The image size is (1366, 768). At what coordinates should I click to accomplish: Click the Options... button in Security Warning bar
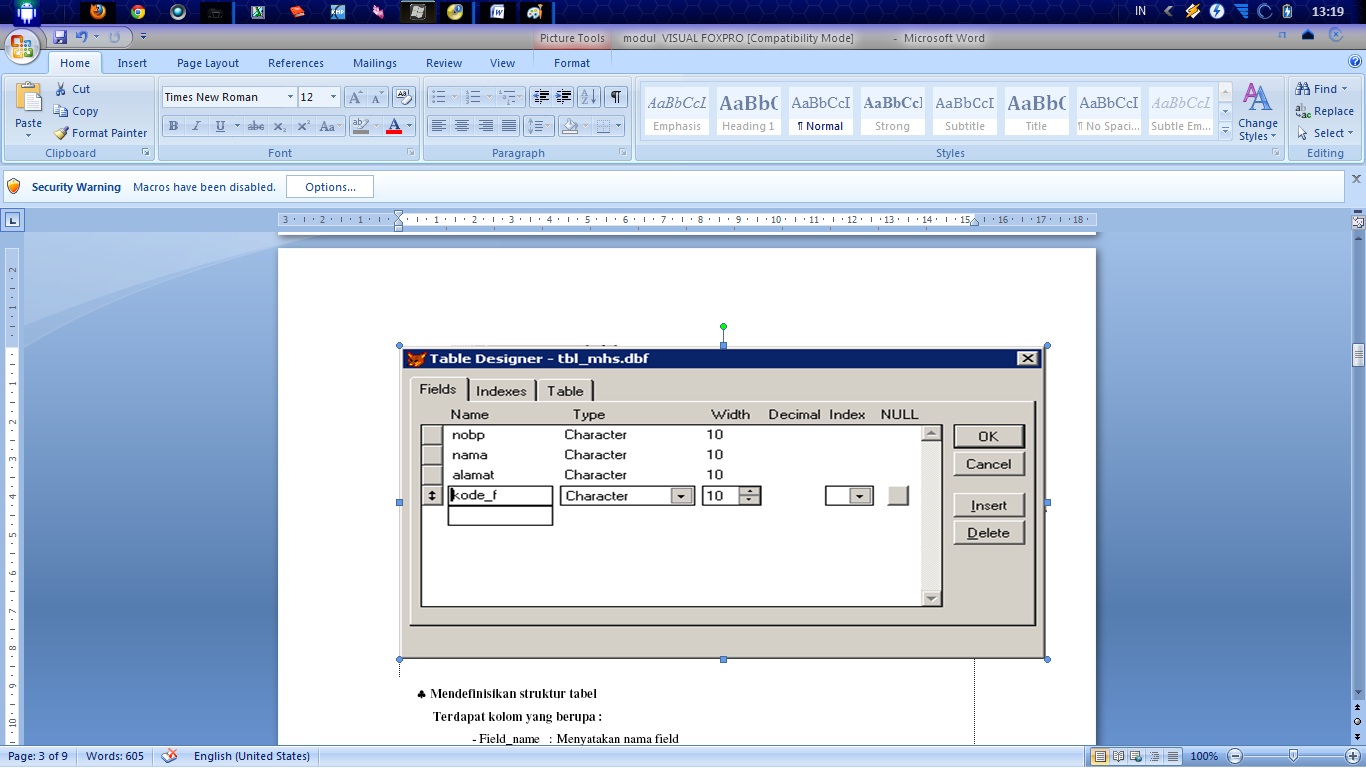[x=330, y=187]
